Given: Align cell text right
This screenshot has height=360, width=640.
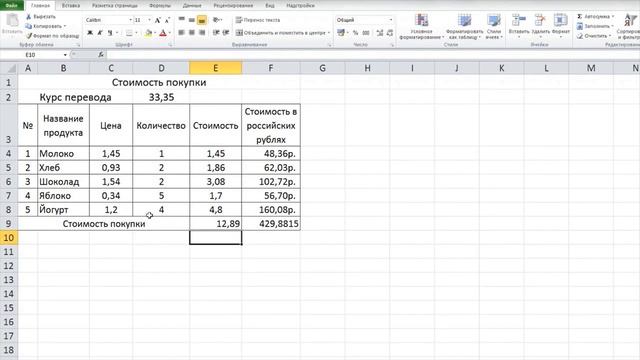Looking at the screenshot, I should (x=202, y=33).
